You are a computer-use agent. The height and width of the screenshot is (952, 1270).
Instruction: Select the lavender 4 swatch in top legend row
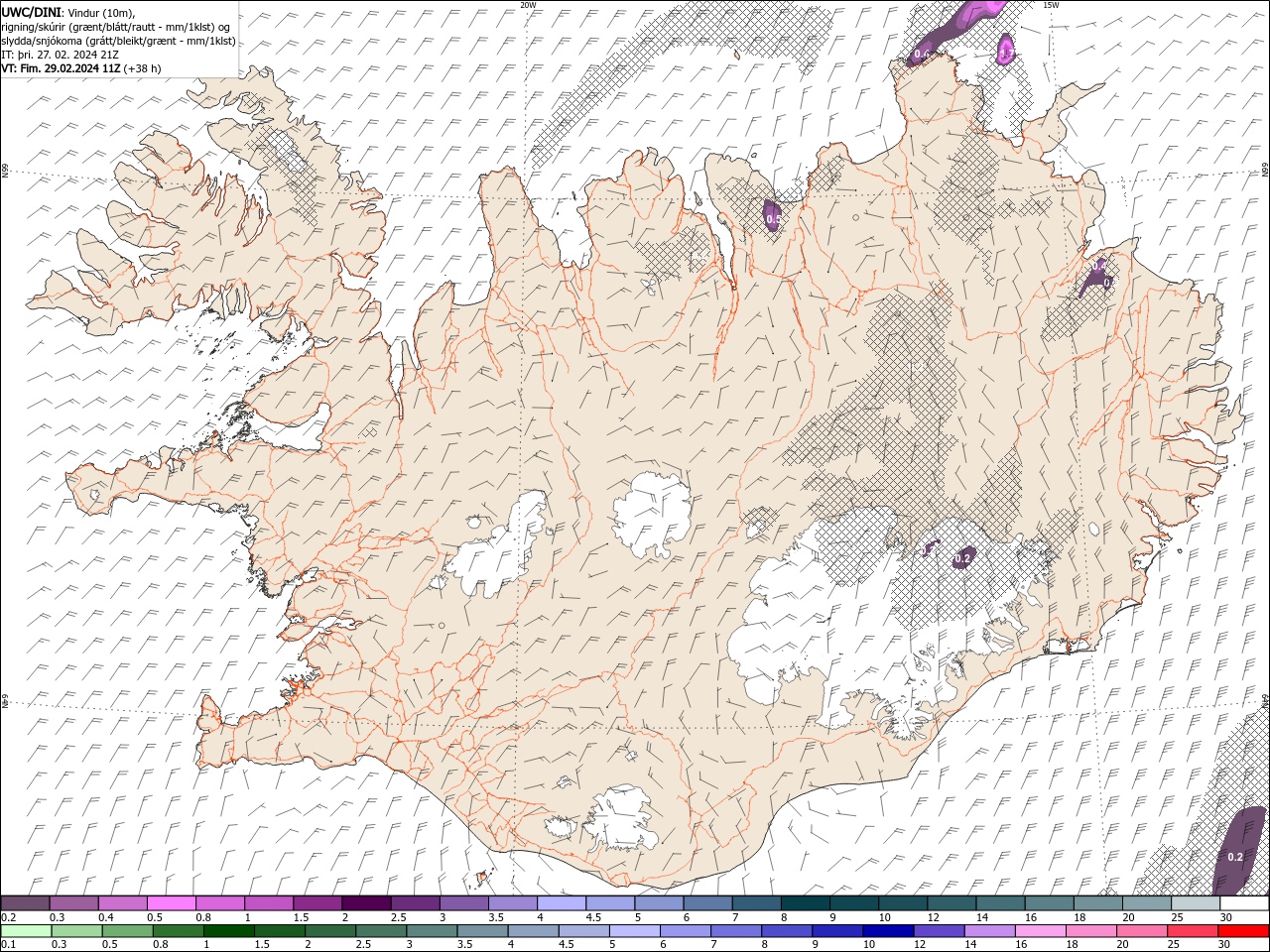[562, 903]
